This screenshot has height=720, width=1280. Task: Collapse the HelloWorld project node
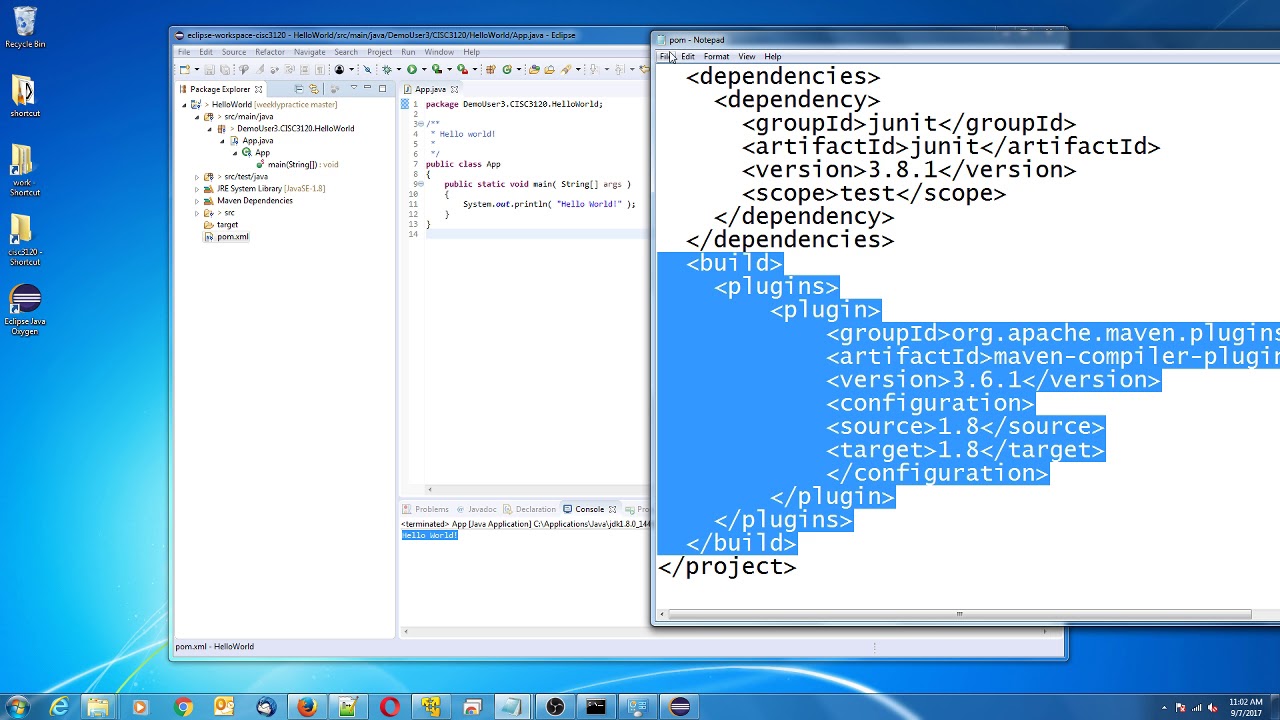[185, 104]
